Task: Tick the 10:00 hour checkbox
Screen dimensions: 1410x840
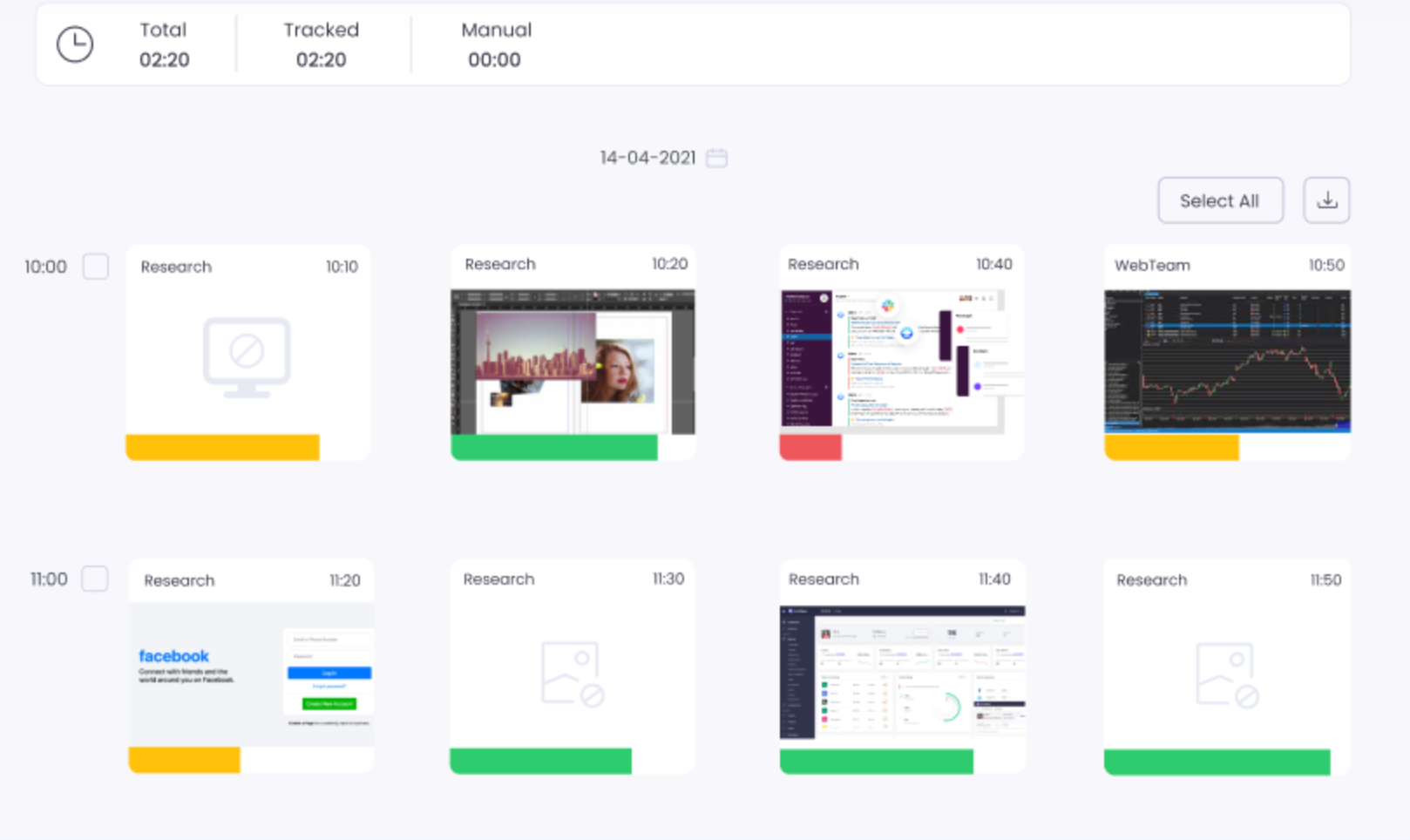Action: [x=96, y=267]
